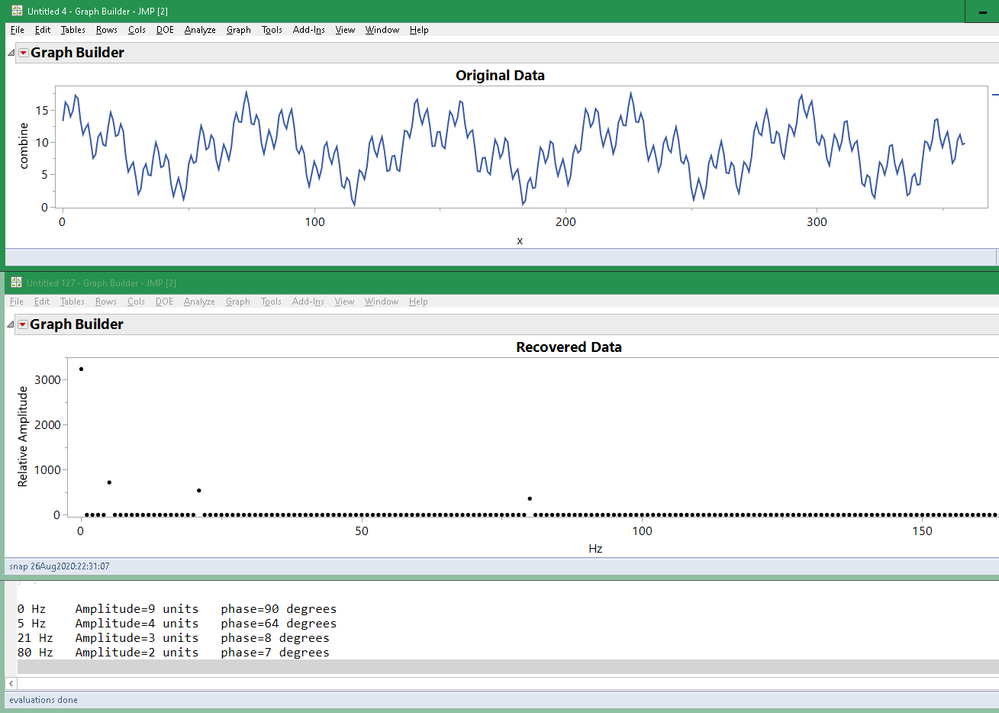
Task: Open the Rows menu in Untitled 127
Action: (105, 301)
